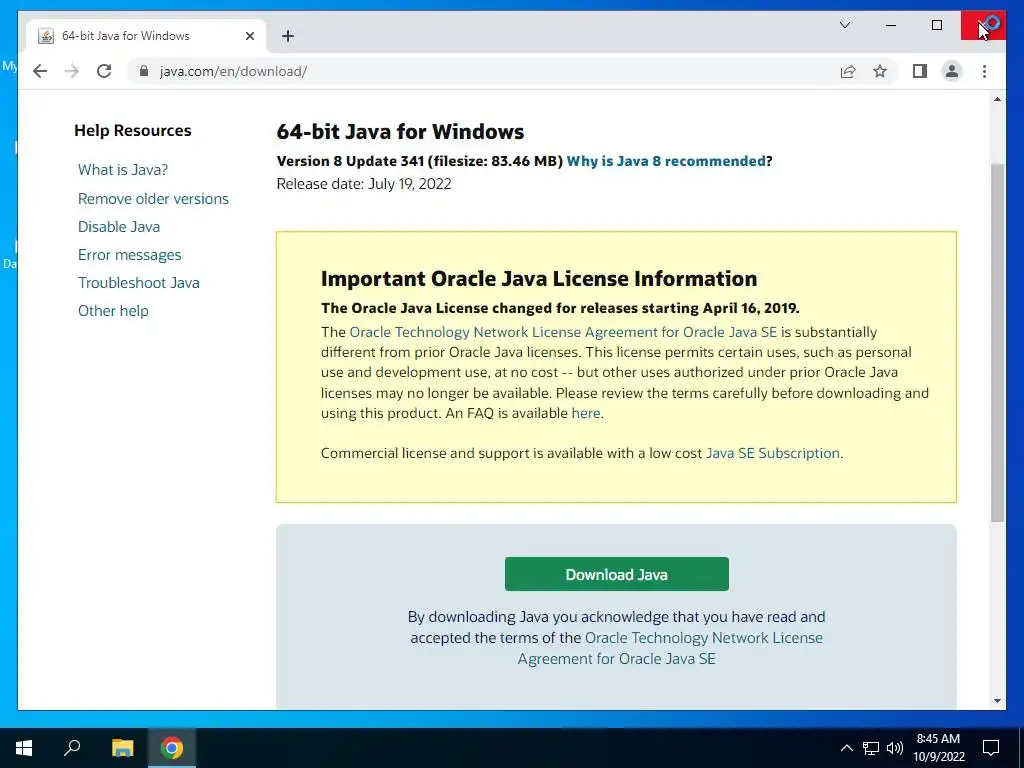Open the Windows Start menu
The width and height of the screenshot is (1024, 768).
(x=24, y=748)
